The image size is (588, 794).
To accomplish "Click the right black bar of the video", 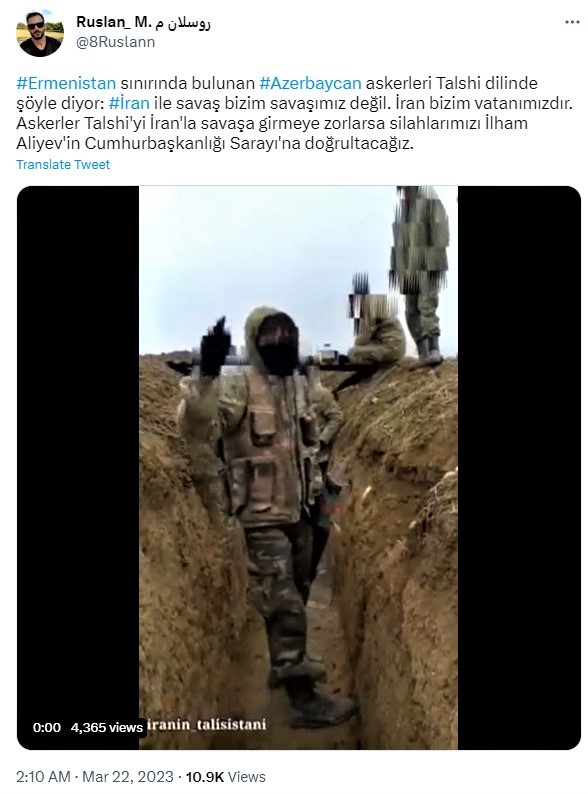I will point(519,467).
